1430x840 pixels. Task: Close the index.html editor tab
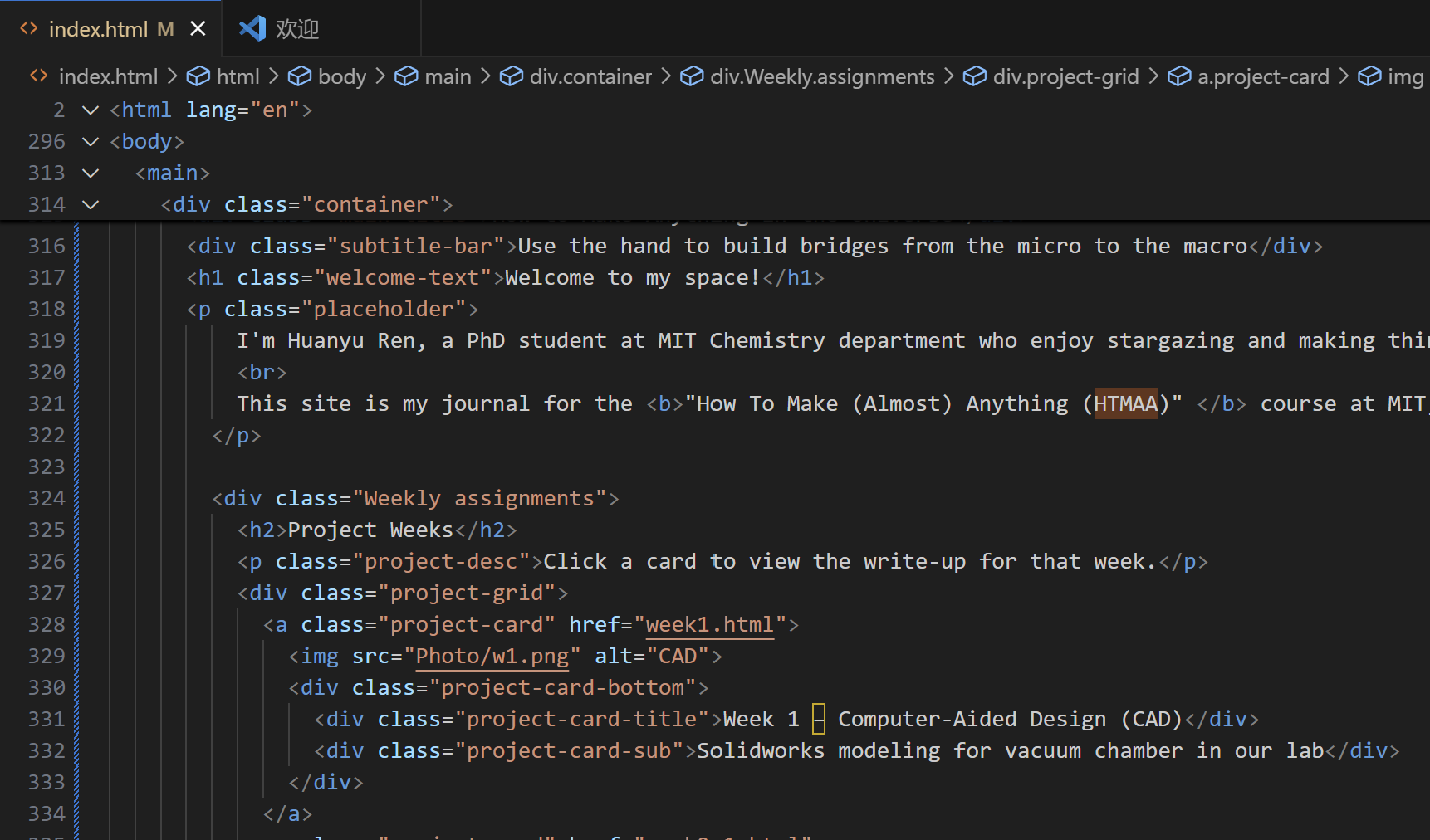click(x=198, y=29)
